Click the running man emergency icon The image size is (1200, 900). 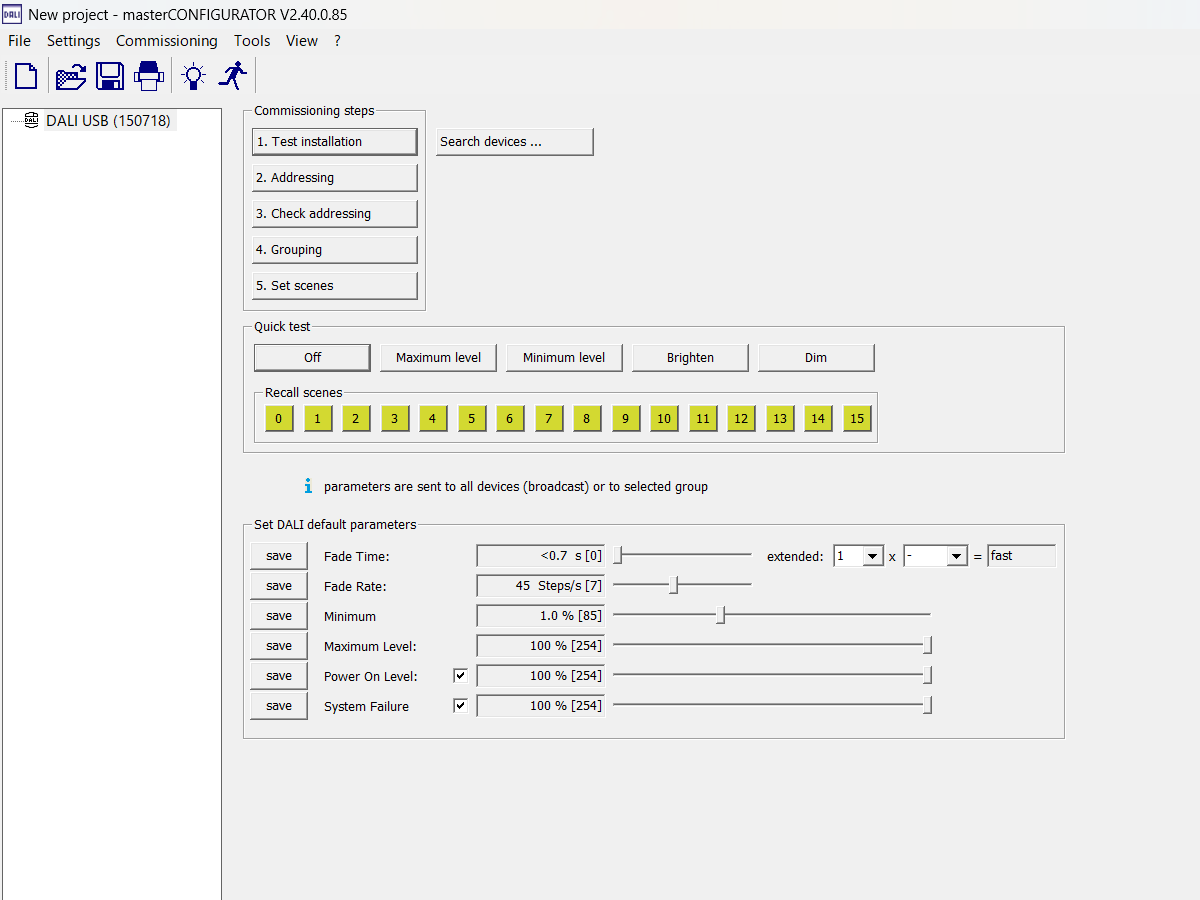click(x=233, y=76)
